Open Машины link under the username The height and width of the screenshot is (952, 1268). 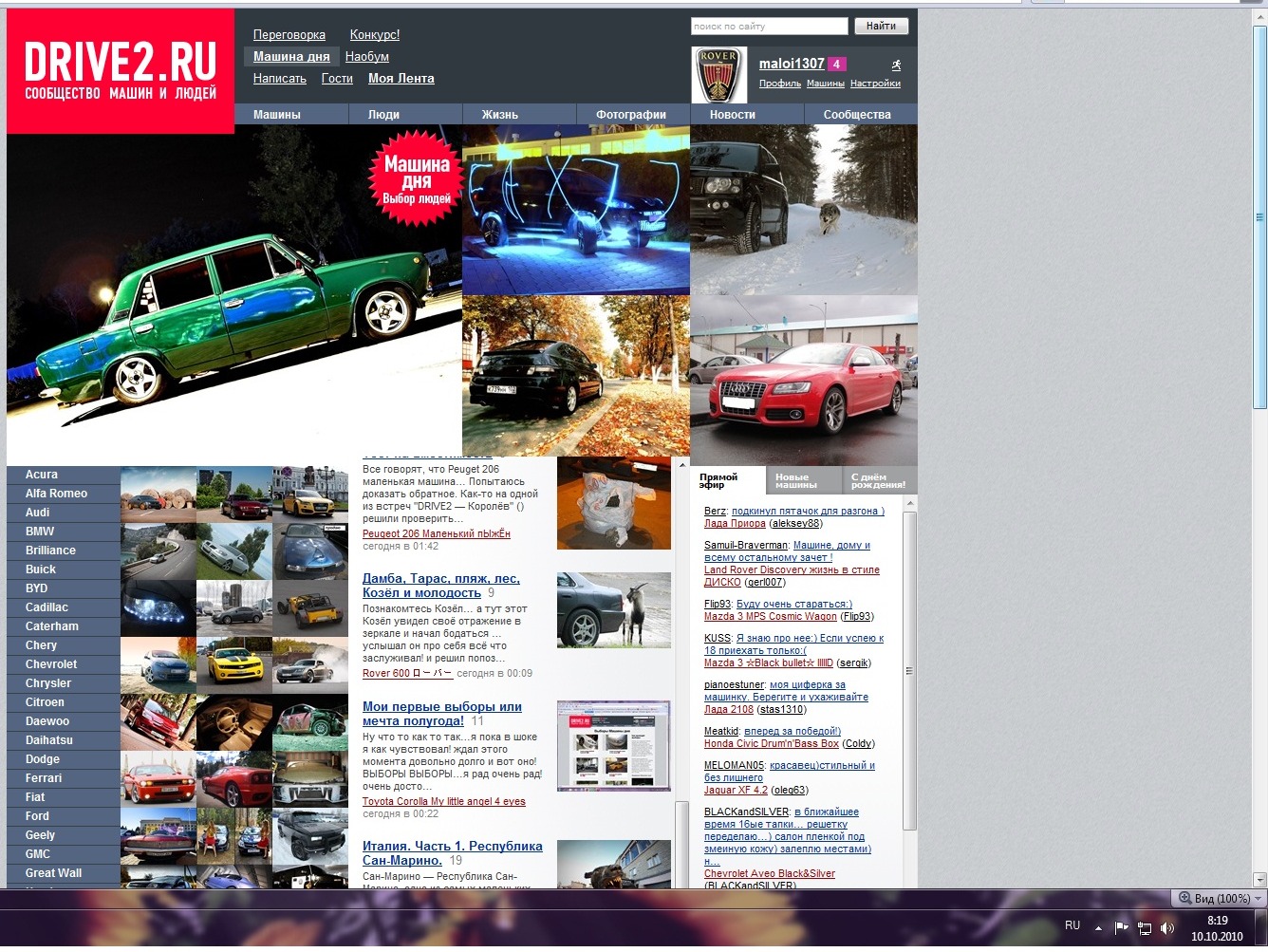pos(826,84)
